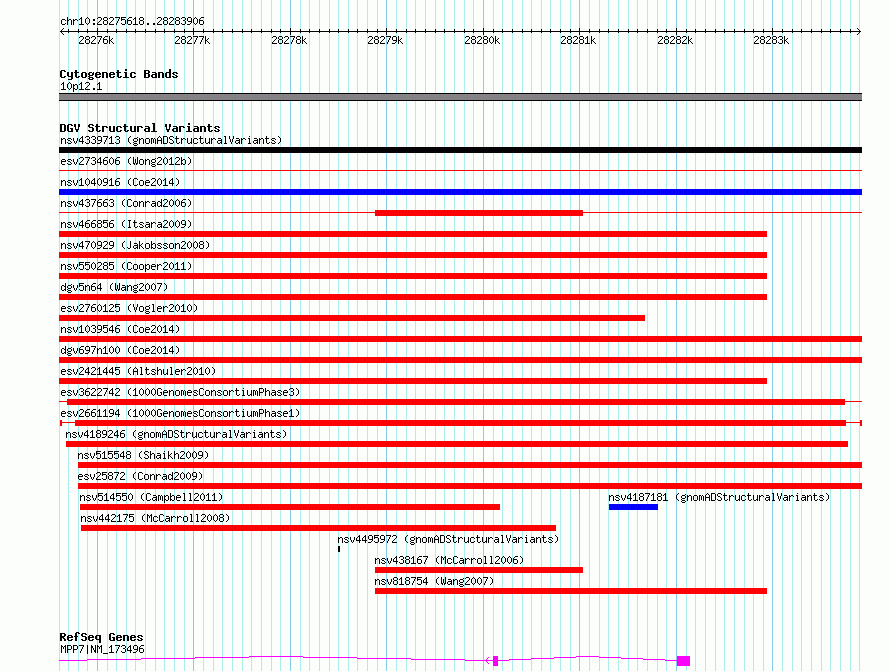Click the esv2760125 (Vogler2010) label

129,308
